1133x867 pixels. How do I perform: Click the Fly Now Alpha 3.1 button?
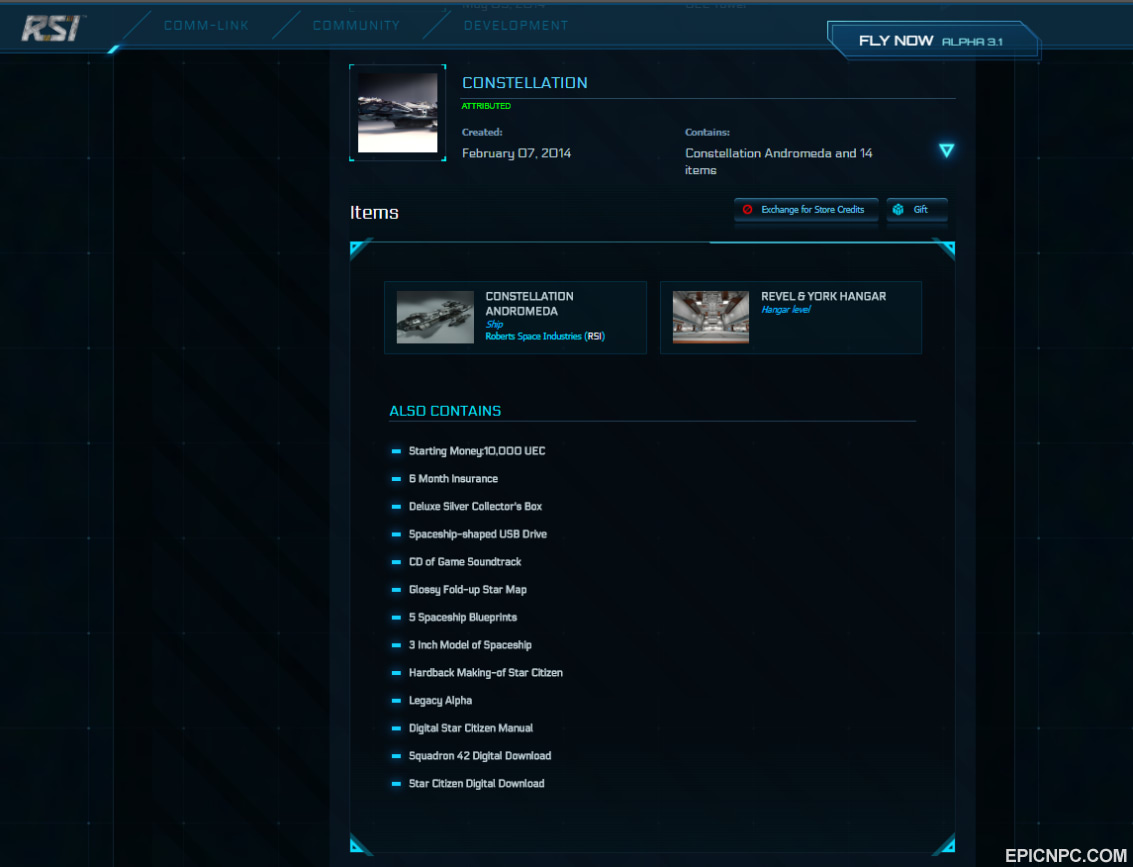(934, 40)
